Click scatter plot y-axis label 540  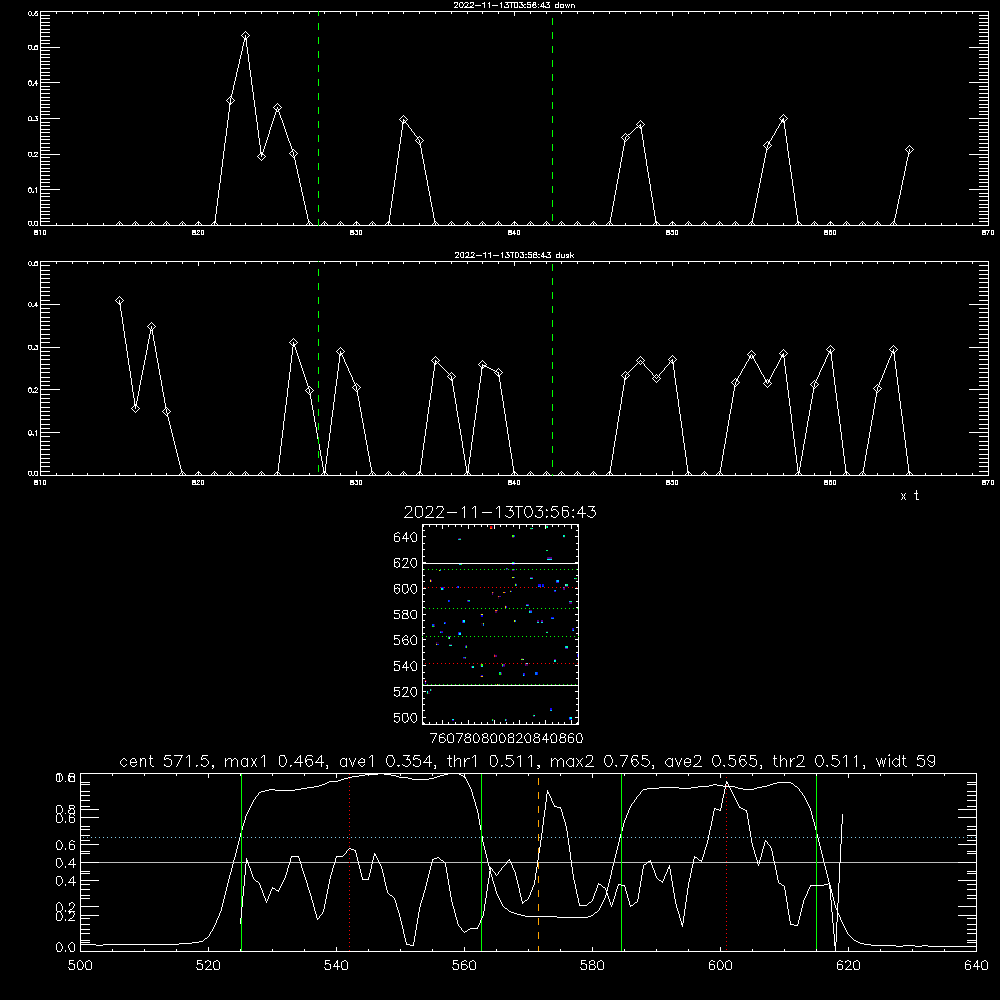point(406,666)
